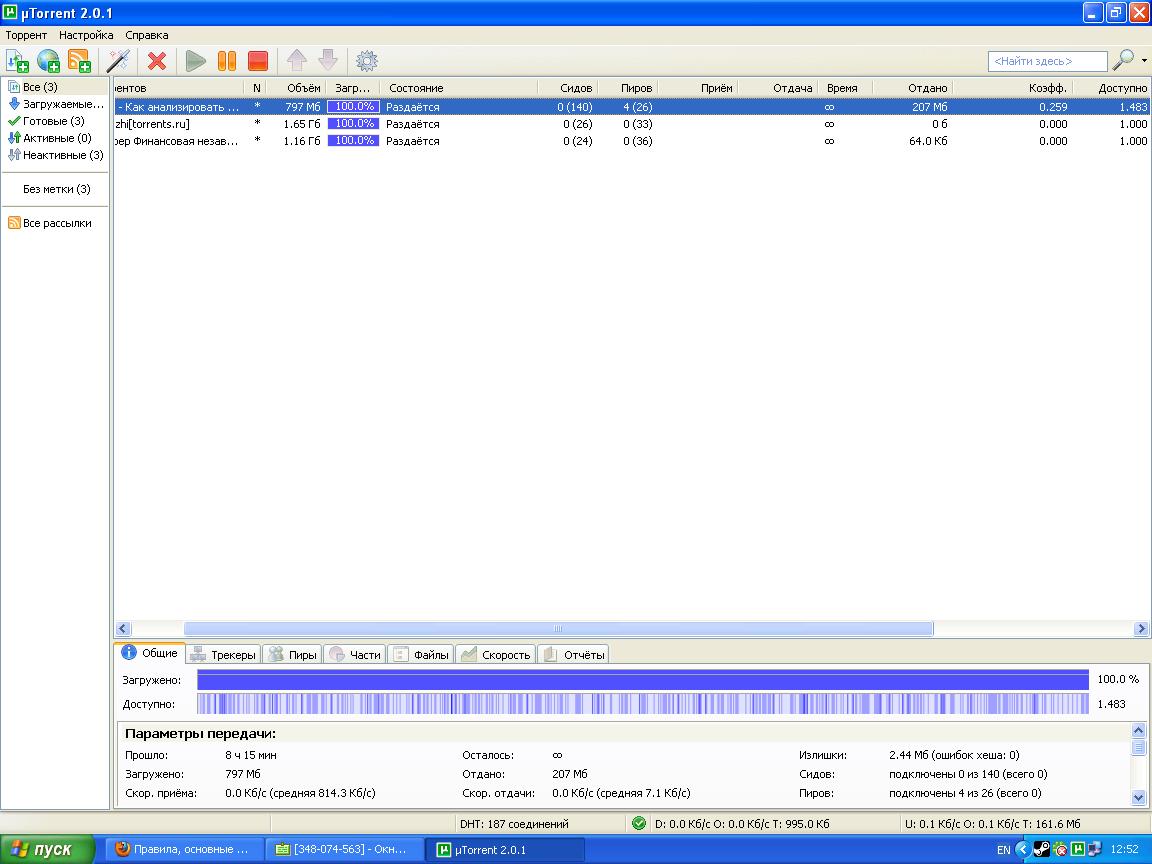This screenshot has height=864, width=1152.
Task: Click the magnifier search icon
Action: [1123, 60]
